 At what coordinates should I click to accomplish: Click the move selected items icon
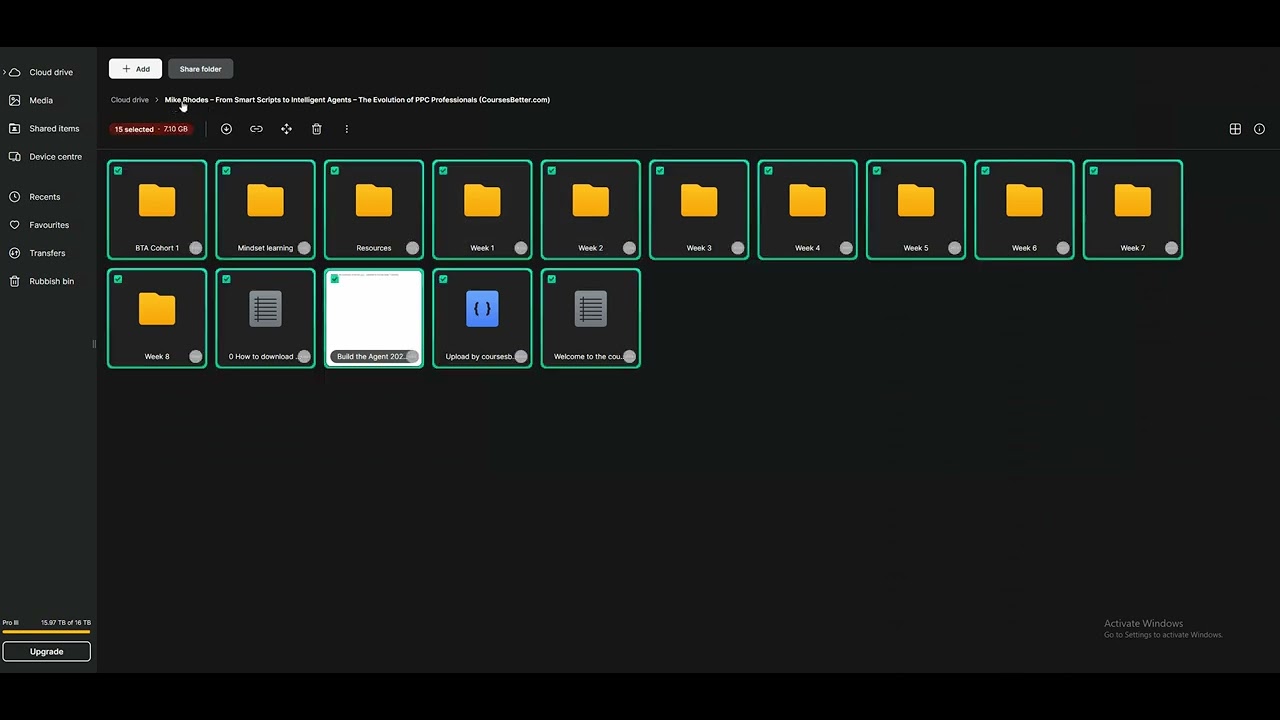[x=286, y=129]
